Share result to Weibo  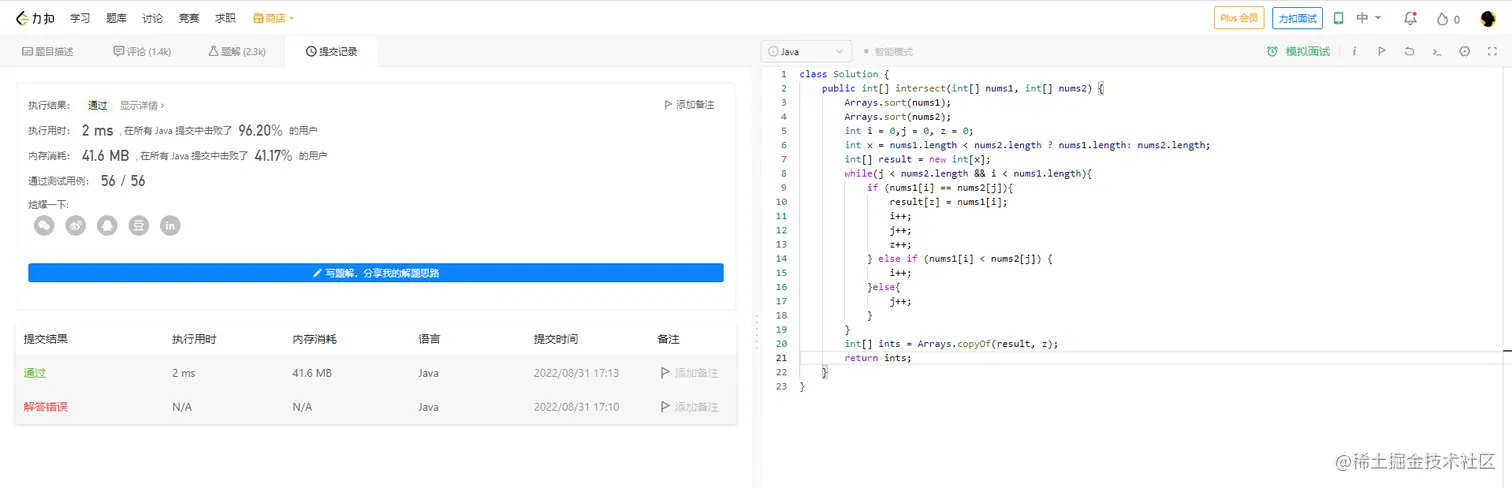click(x=76, y=226)
